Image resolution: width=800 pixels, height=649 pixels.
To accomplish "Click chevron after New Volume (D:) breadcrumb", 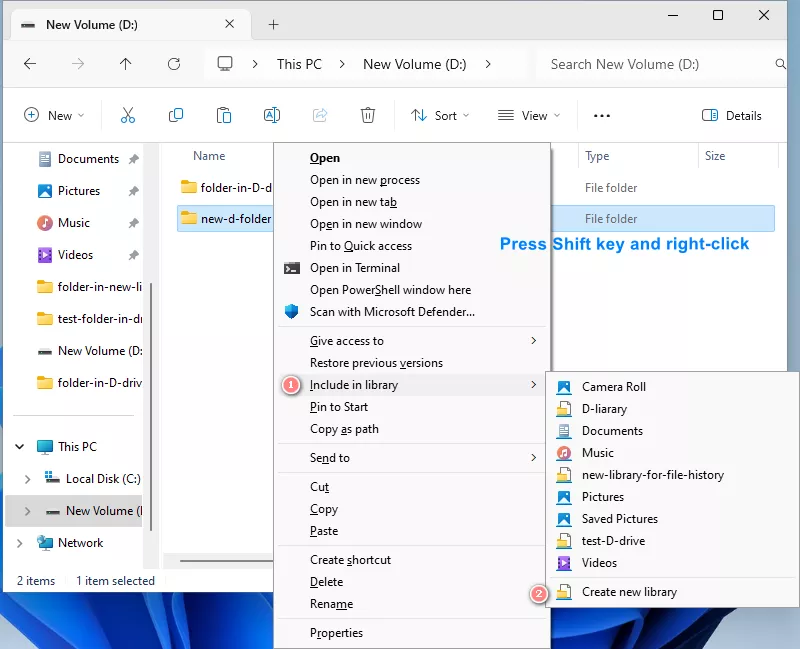I will pos(488,64).
